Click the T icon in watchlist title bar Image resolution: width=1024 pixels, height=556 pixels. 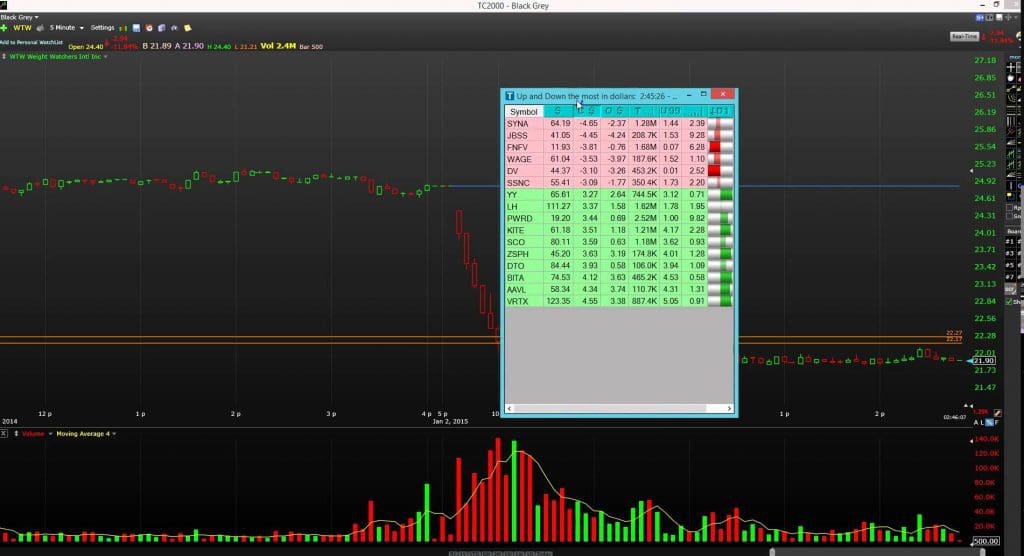click(x=510, y=96)
